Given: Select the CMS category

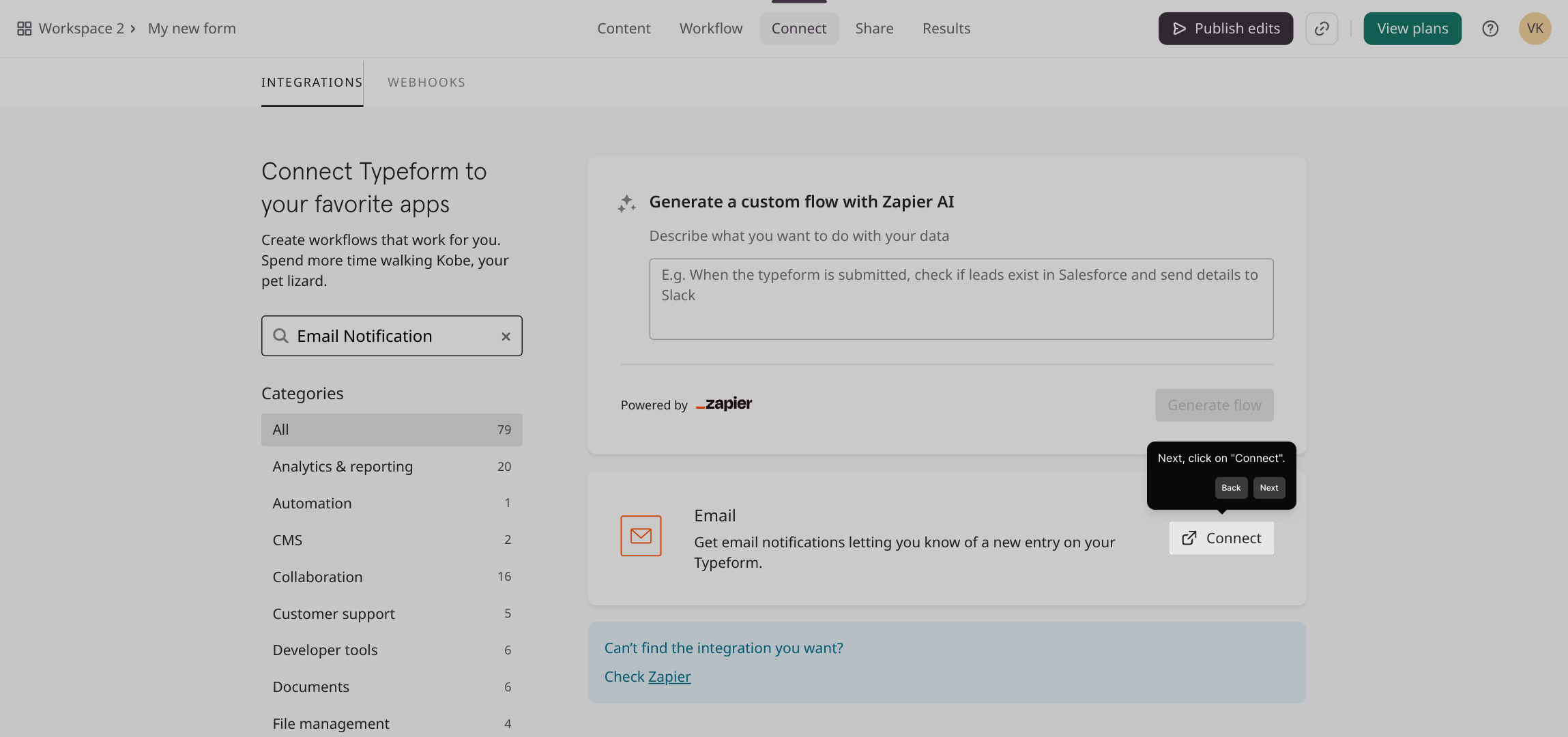Looking at the screenshot, I should (392, 540).
